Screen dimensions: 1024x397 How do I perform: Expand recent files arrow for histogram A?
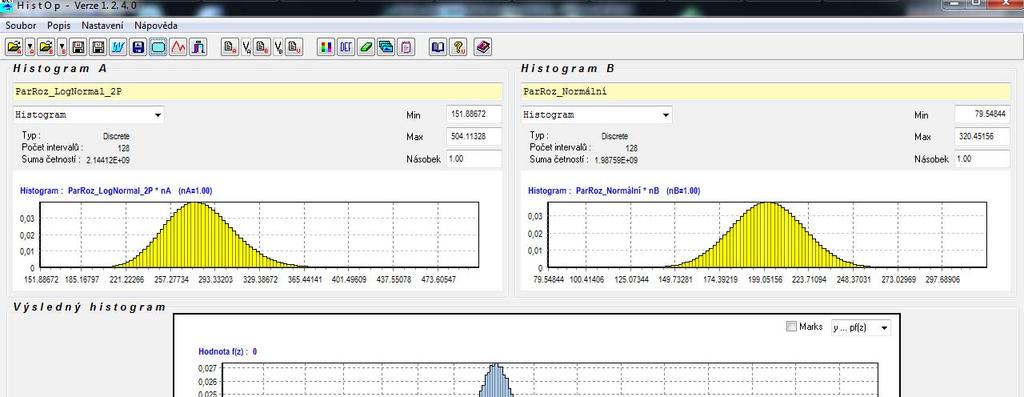pyautogui.click(x=30, y=47)
